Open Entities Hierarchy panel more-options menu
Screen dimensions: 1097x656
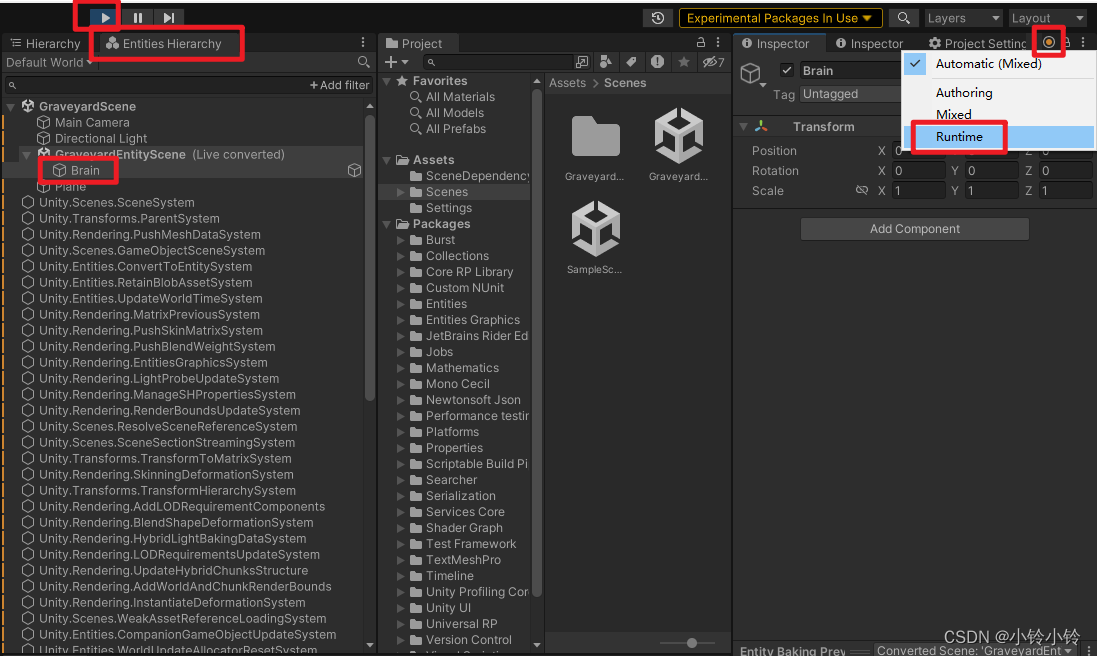362,43
